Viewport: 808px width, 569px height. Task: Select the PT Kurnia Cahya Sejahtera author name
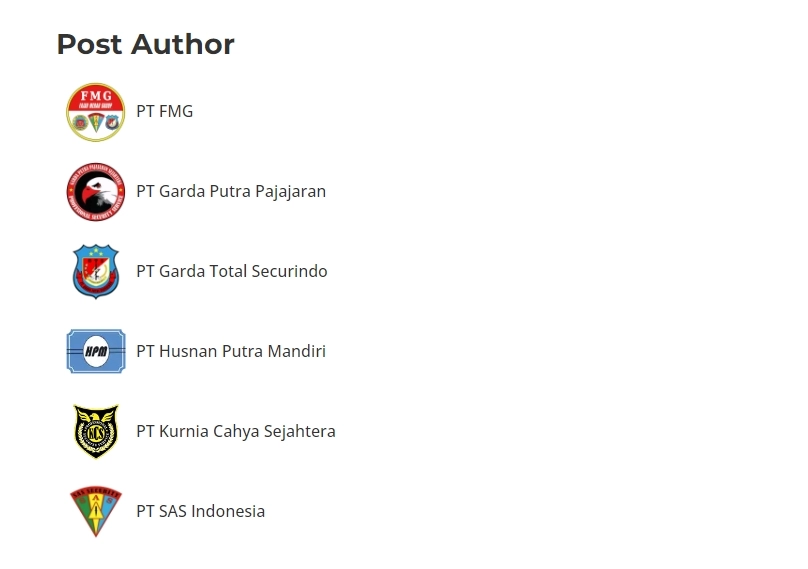pos(236,432)
